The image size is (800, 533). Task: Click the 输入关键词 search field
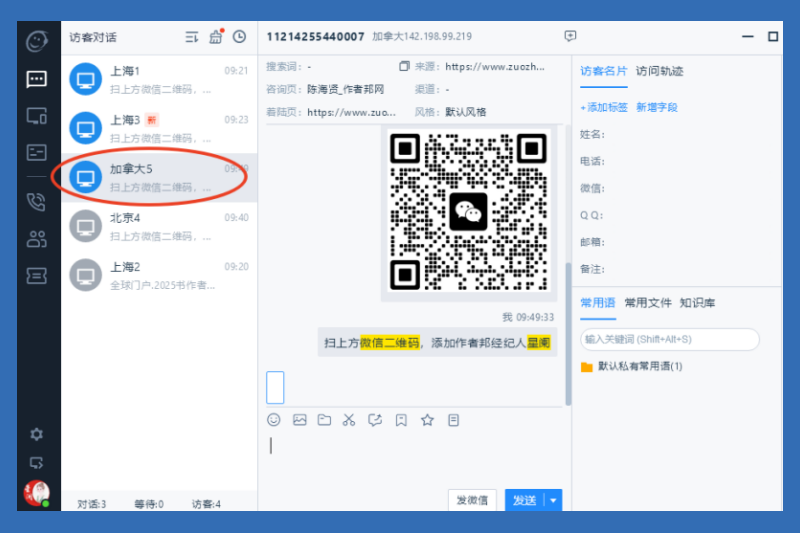tap(669, 339)
